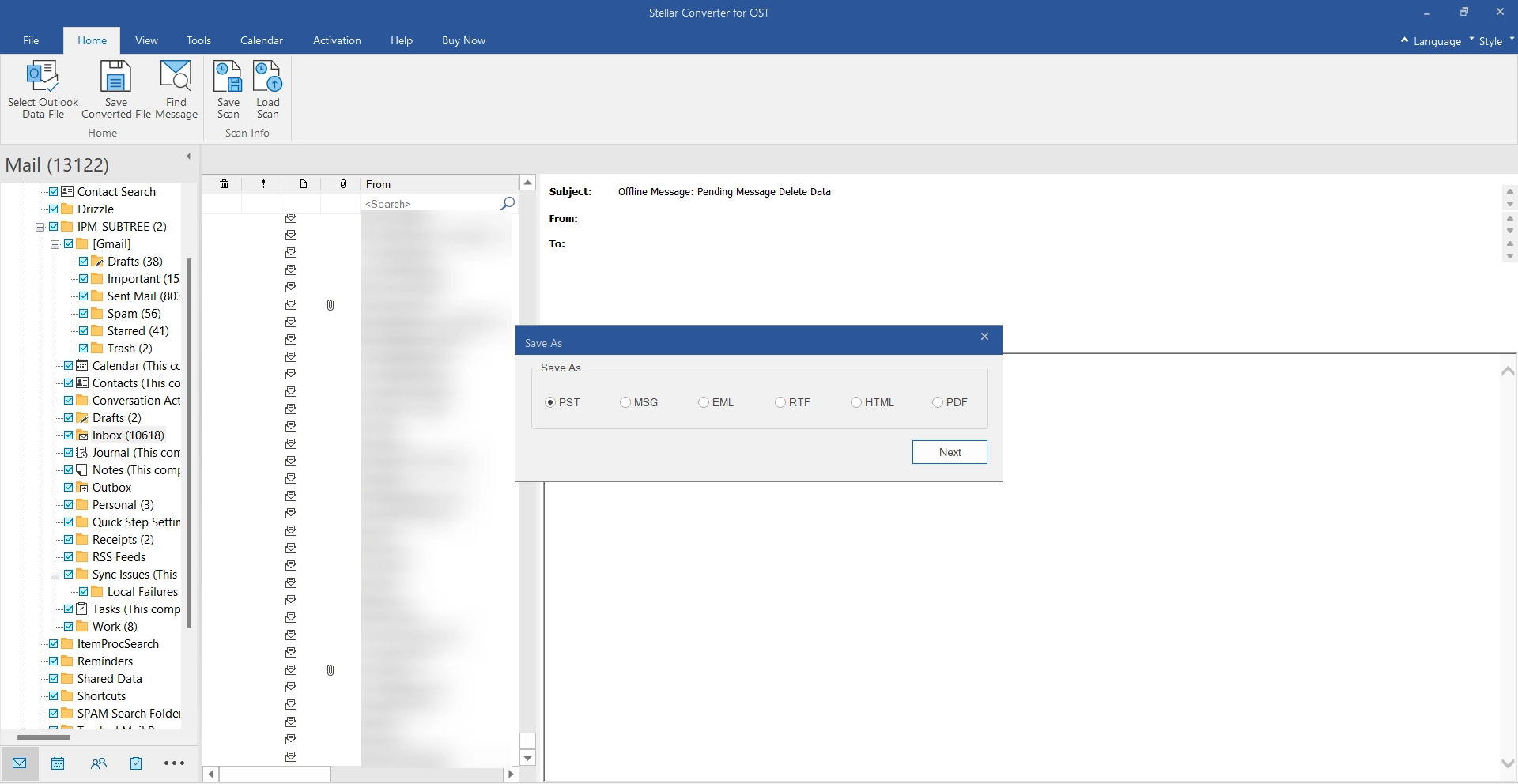Select the Work (8) folder

[x=115, y=627]
